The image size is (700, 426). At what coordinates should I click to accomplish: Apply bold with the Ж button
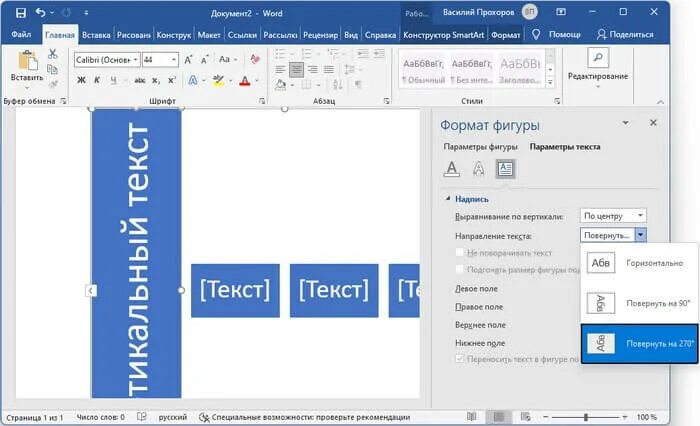(81, 80)
